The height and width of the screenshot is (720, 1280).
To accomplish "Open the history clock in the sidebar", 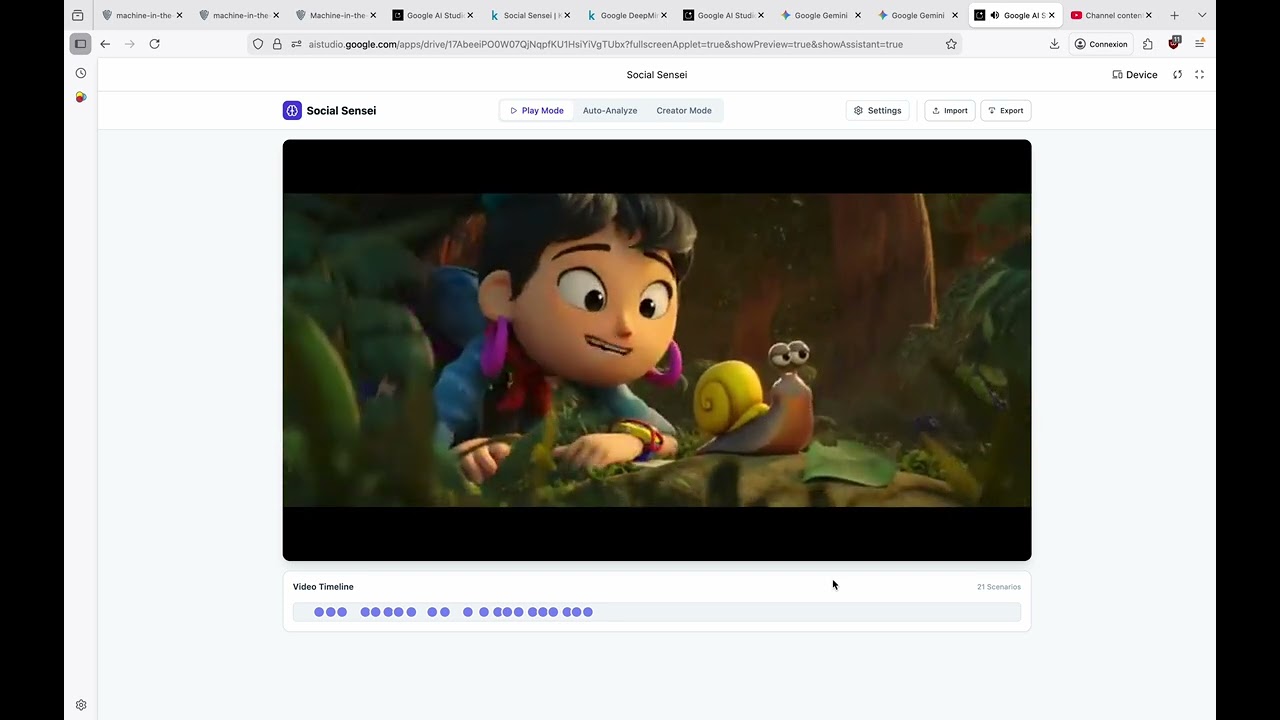I will pos(81,73).
